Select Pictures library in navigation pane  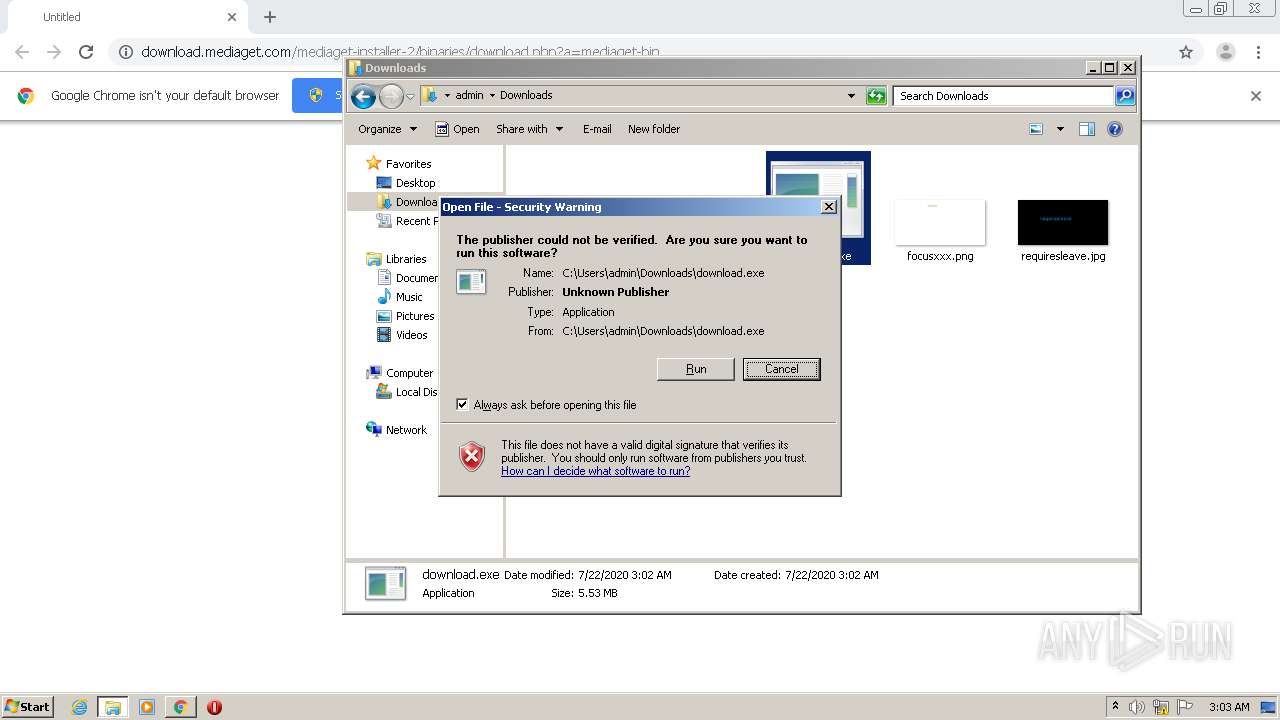click(x=406, y=316)
